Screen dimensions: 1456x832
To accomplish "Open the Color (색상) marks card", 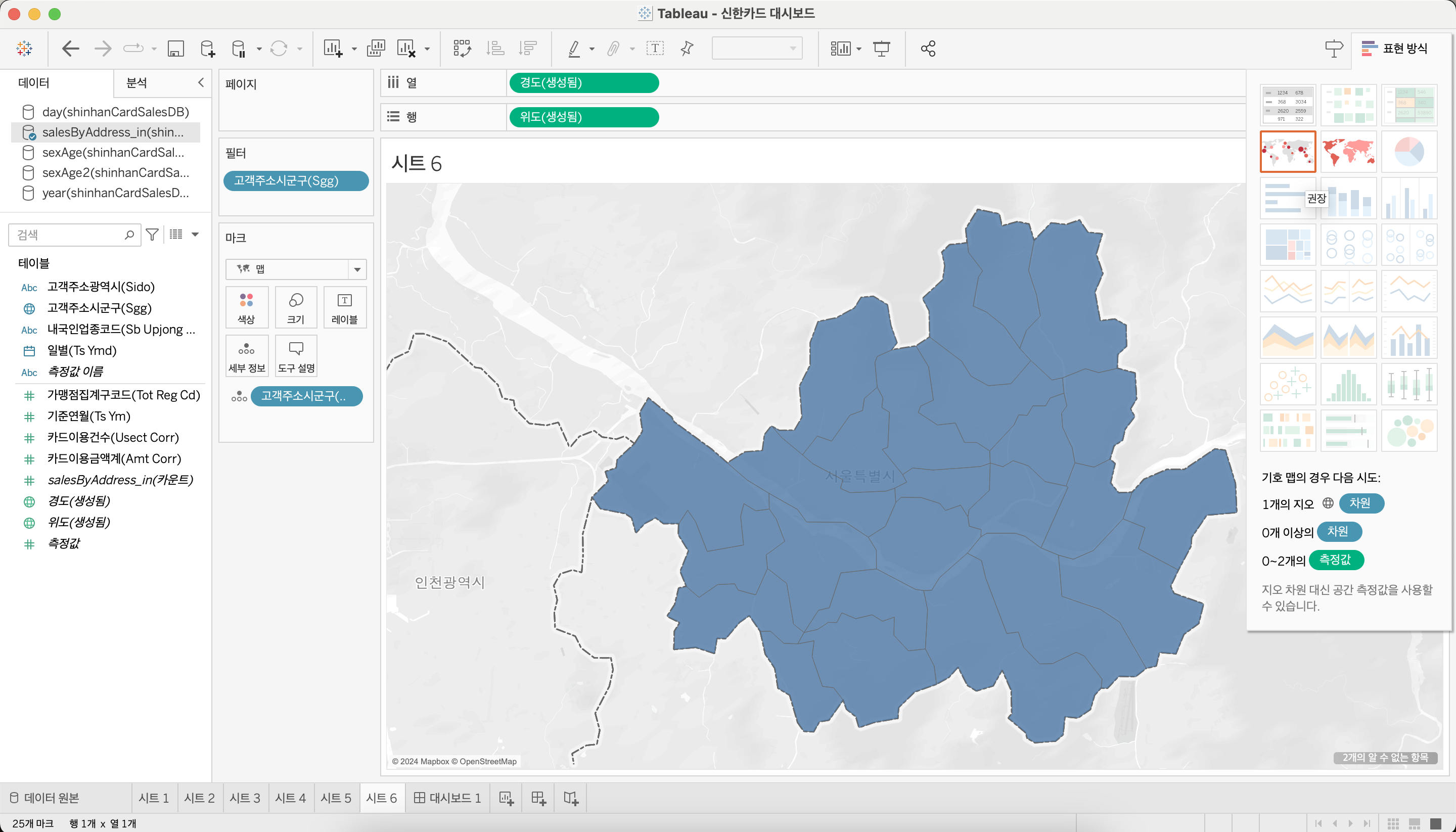I will click(246, 307).
